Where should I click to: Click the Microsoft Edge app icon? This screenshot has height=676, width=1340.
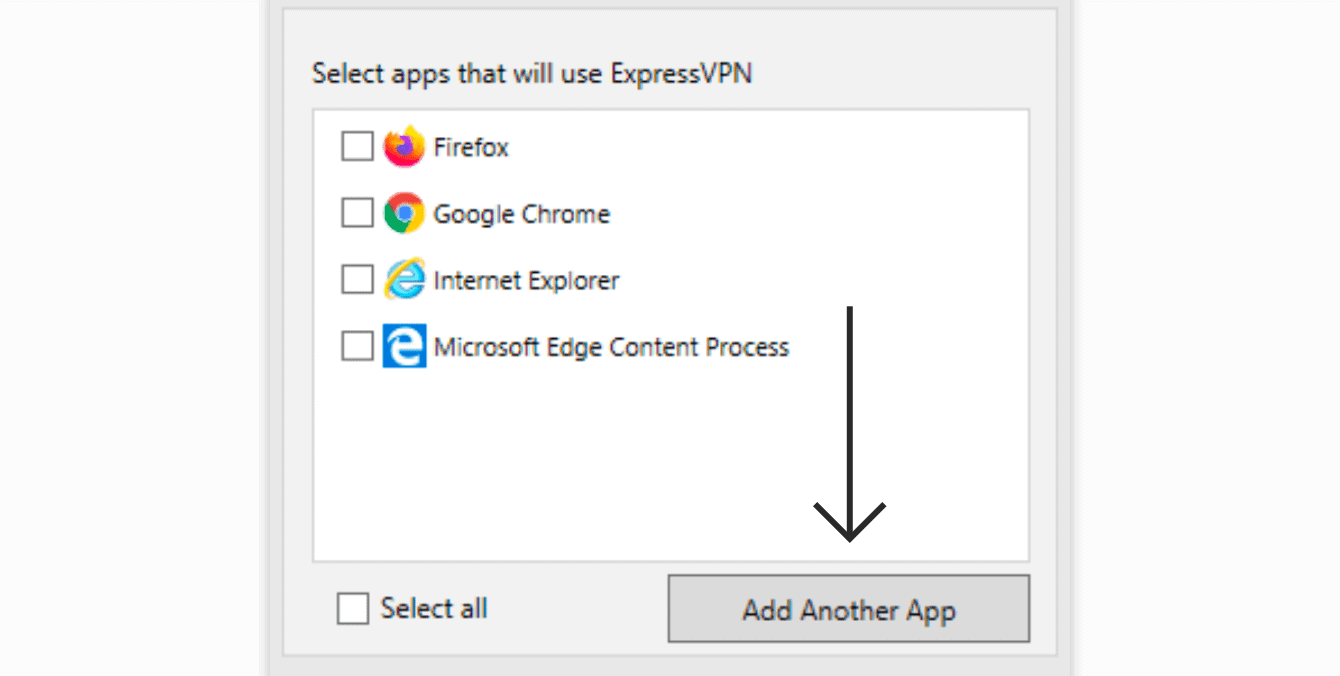click(404, 347)
